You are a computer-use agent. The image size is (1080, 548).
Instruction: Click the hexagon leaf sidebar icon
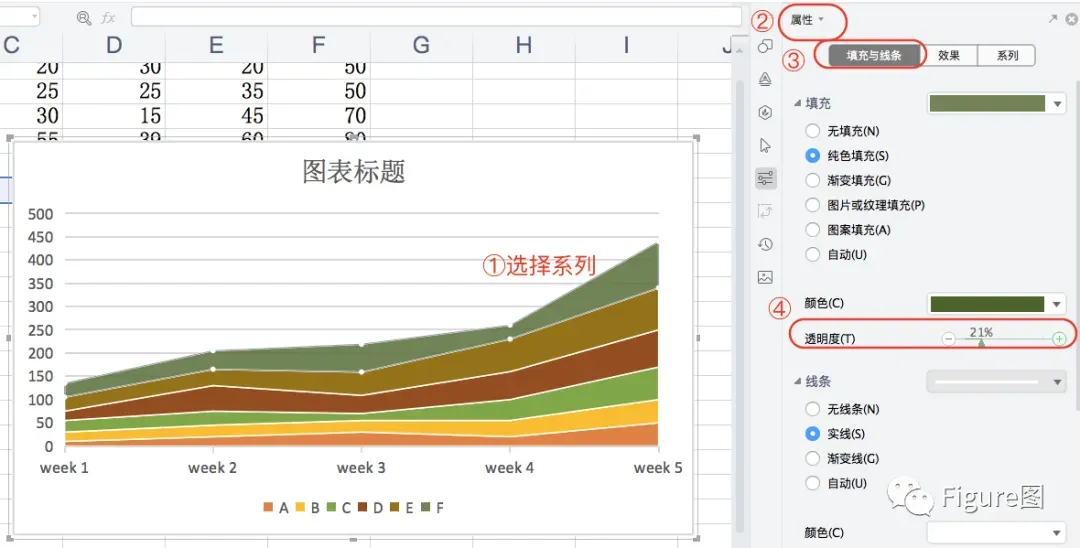(765, 112)
